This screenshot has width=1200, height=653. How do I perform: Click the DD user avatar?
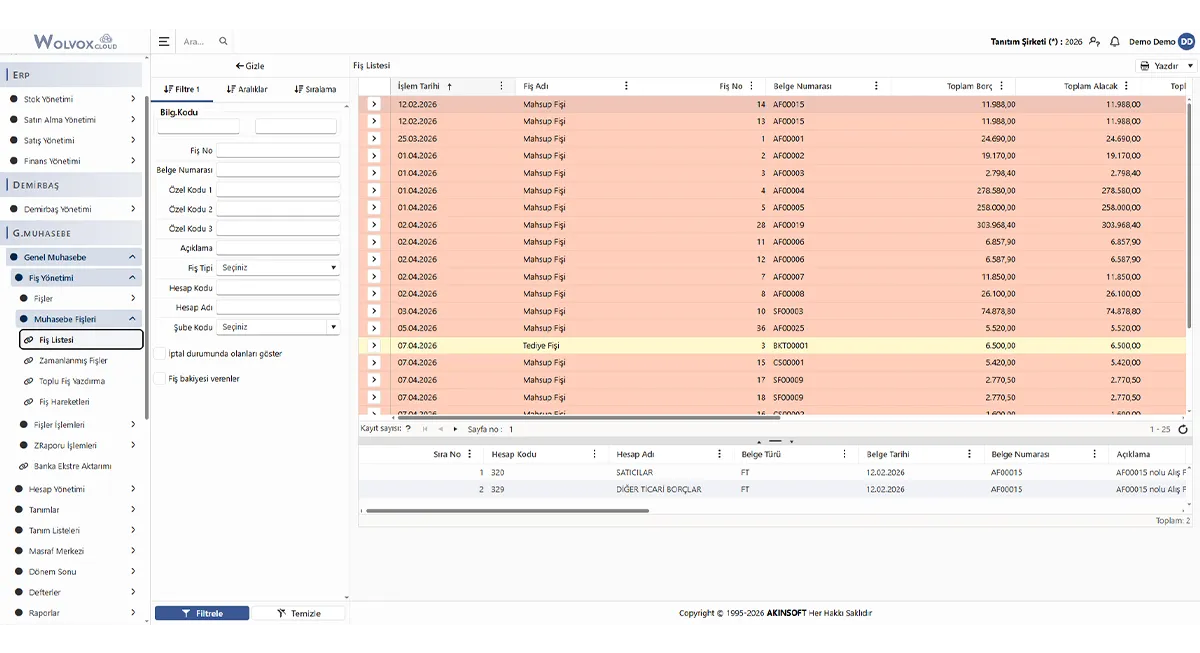point(1186,42)
